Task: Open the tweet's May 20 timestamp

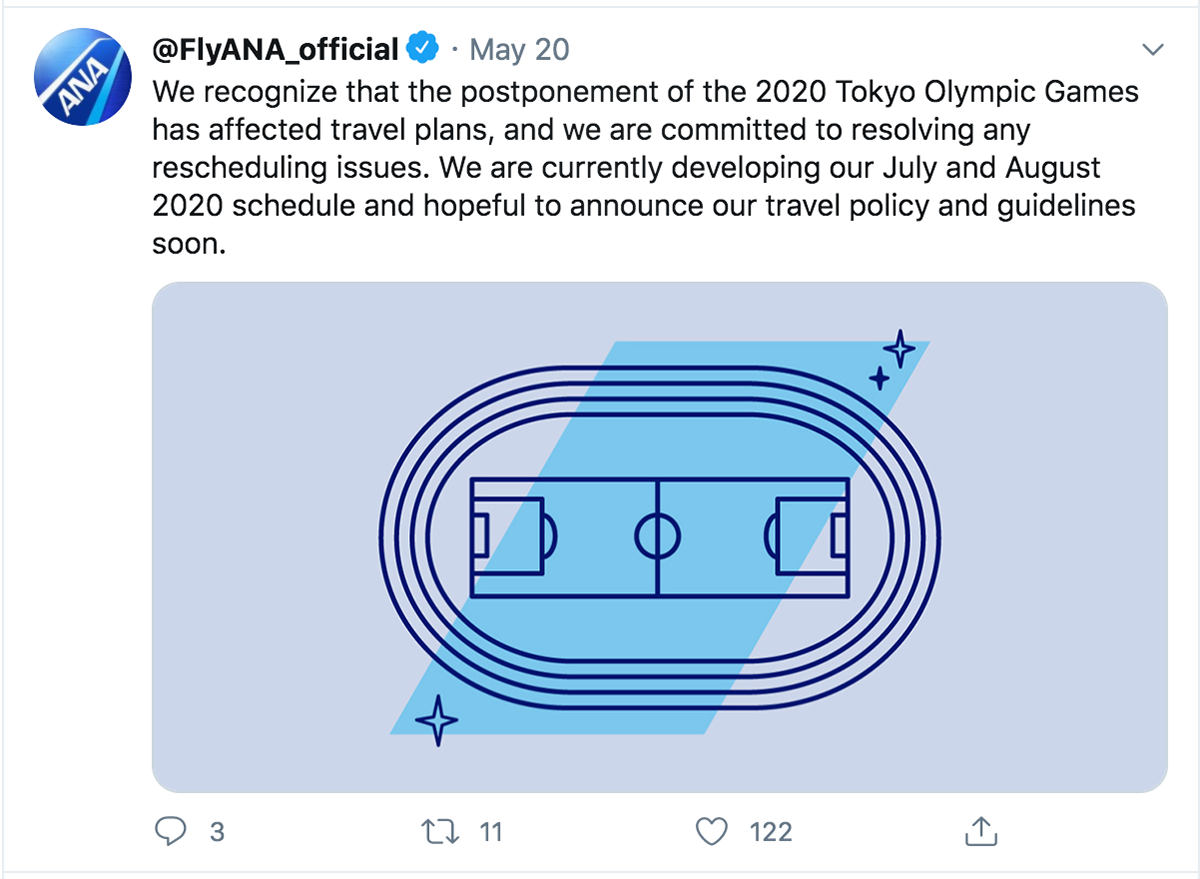Action: click(520, 48)
